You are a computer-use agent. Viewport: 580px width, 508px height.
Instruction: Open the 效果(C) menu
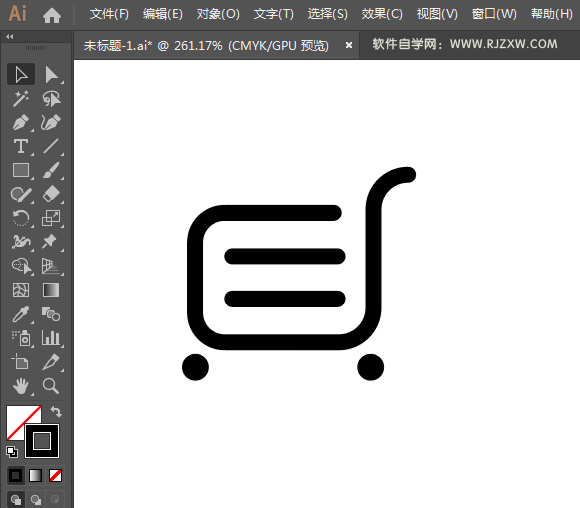pos(382,14)
